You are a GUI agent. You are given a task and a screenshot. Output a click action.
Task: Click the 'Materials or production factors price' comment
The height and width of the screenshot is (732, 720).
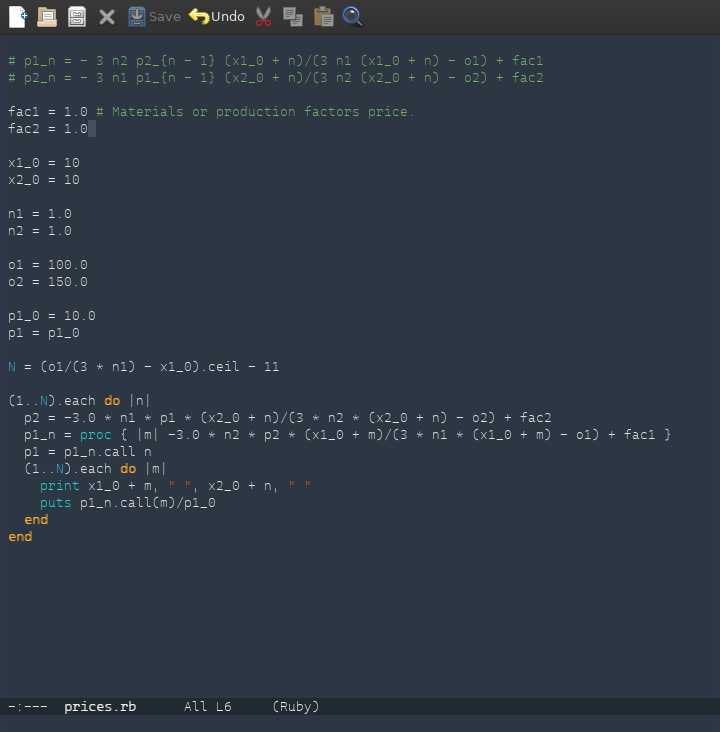tap(255, 112)
